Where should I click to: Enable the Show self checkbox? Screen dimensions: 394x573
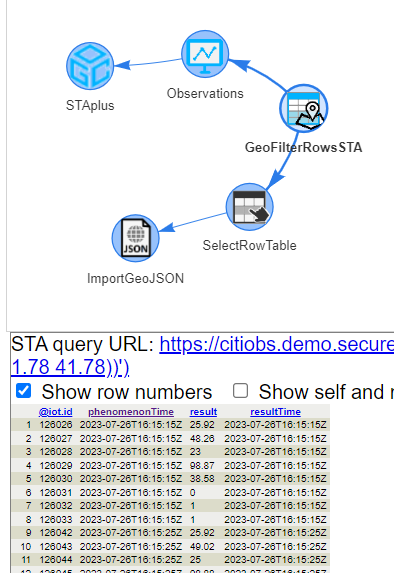(x=240, y=391)
